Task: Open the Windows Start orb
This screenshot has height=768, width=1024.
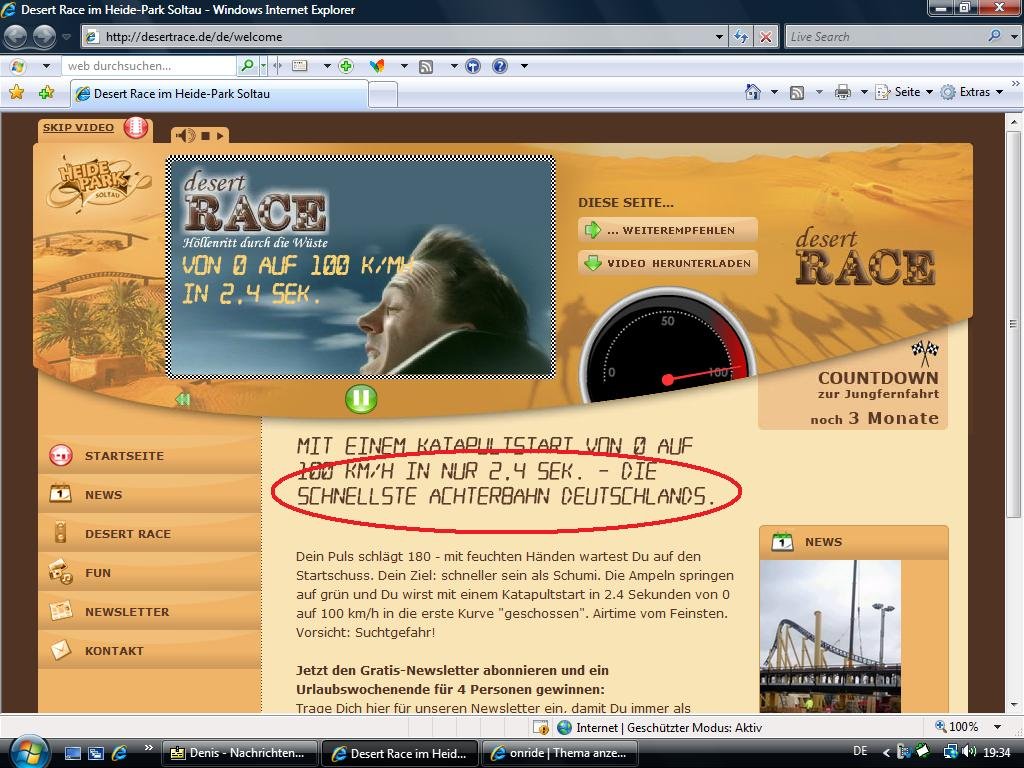Action: 27,752
